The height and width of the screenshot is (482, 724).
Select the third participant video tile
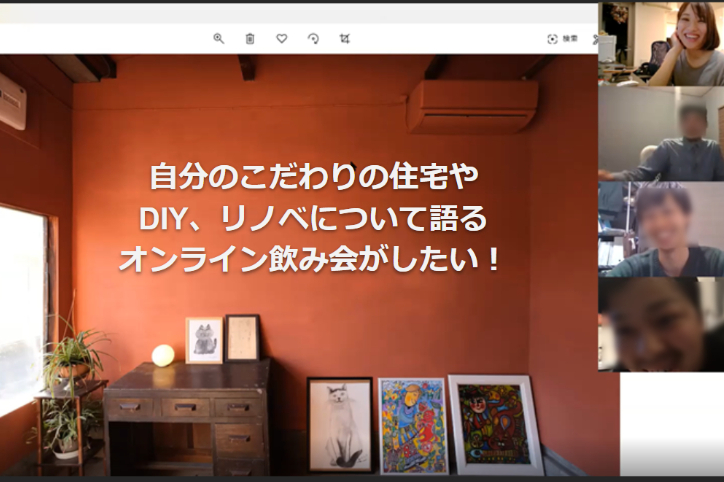(x=661, y=229)
